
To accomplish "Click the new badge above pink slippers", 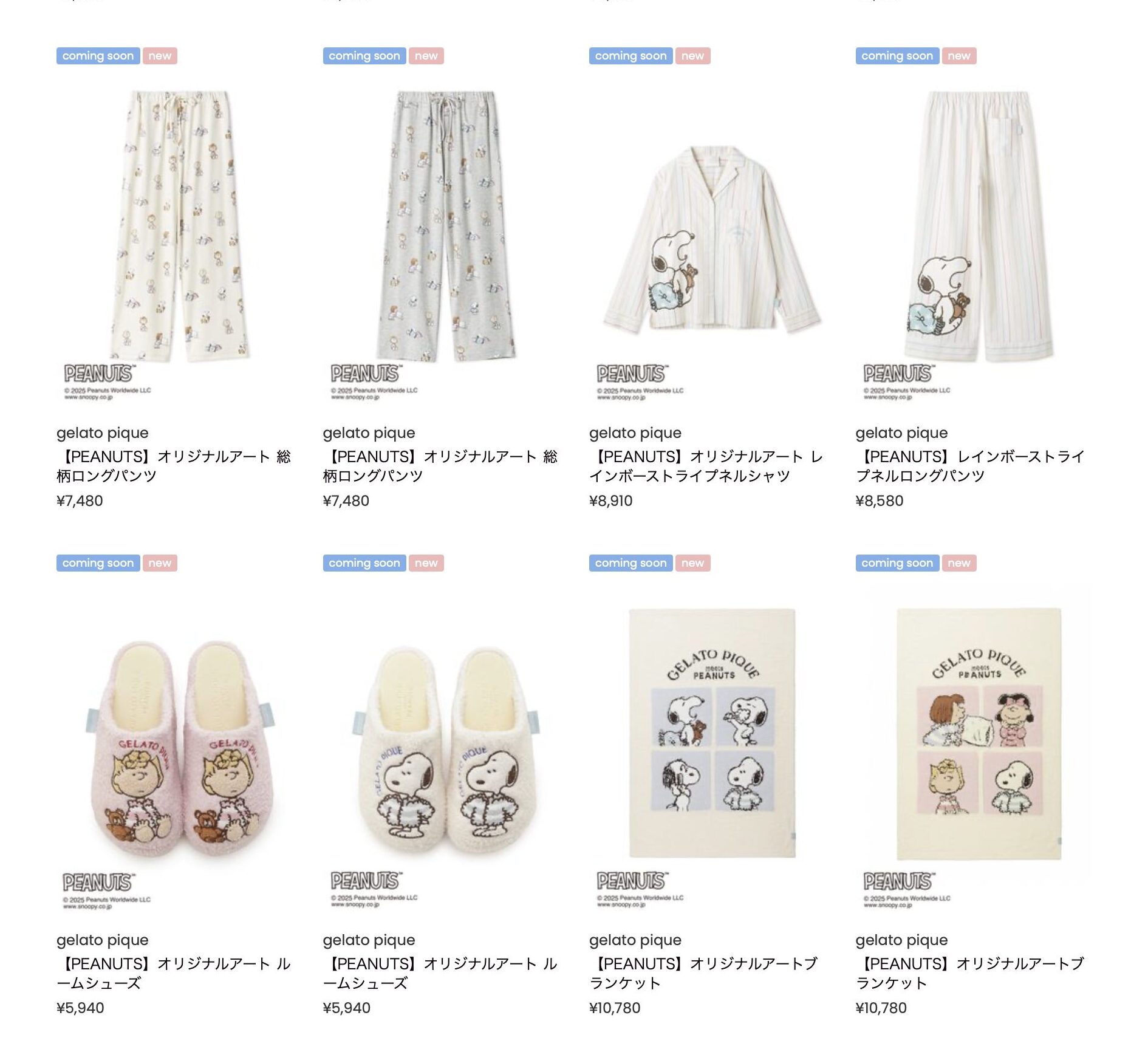I will pos(160,563).
